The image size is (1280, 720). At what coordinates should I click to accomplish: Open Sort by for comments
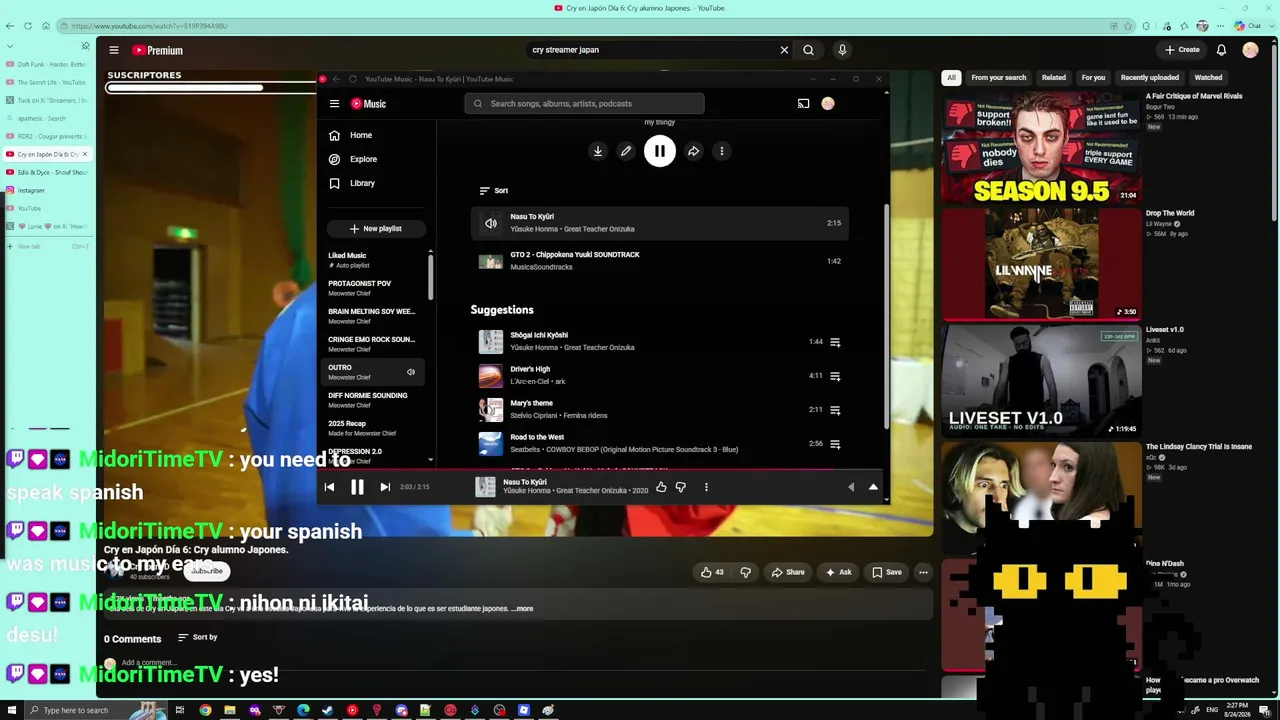198,637
